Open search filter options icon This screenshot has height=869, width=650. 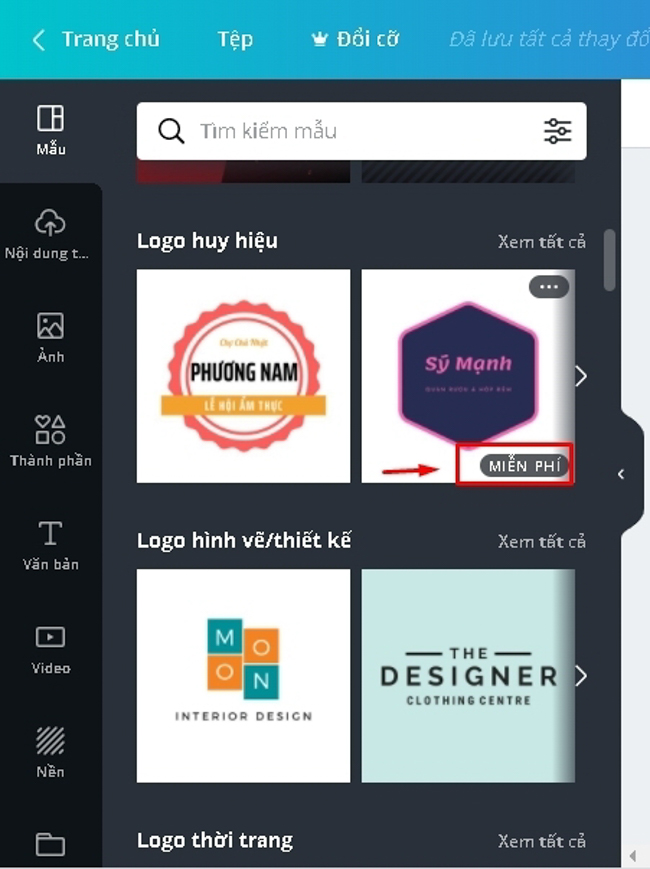pyautogui.click(x=557, y=131)
